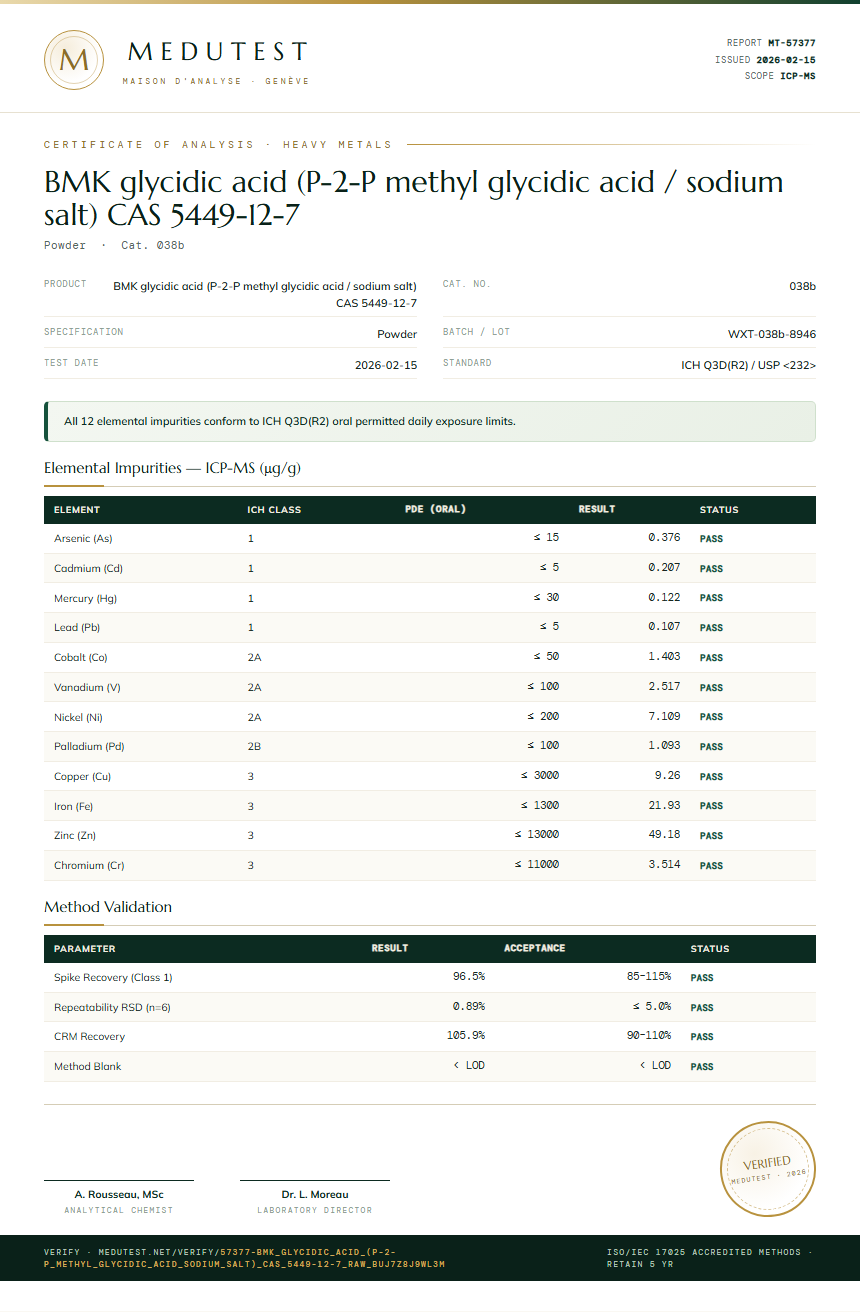Click the gold VERIFIED seal stamp
860x1312 pixels.
point(768,1169)
